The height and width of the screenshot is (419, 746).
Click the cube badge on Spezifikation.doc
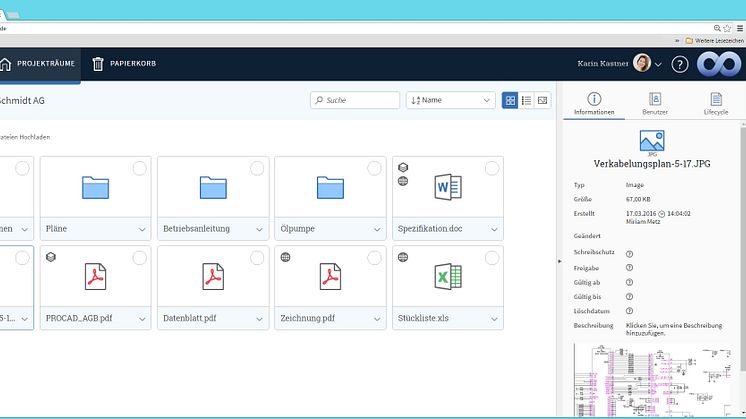(x=403, y=167)
